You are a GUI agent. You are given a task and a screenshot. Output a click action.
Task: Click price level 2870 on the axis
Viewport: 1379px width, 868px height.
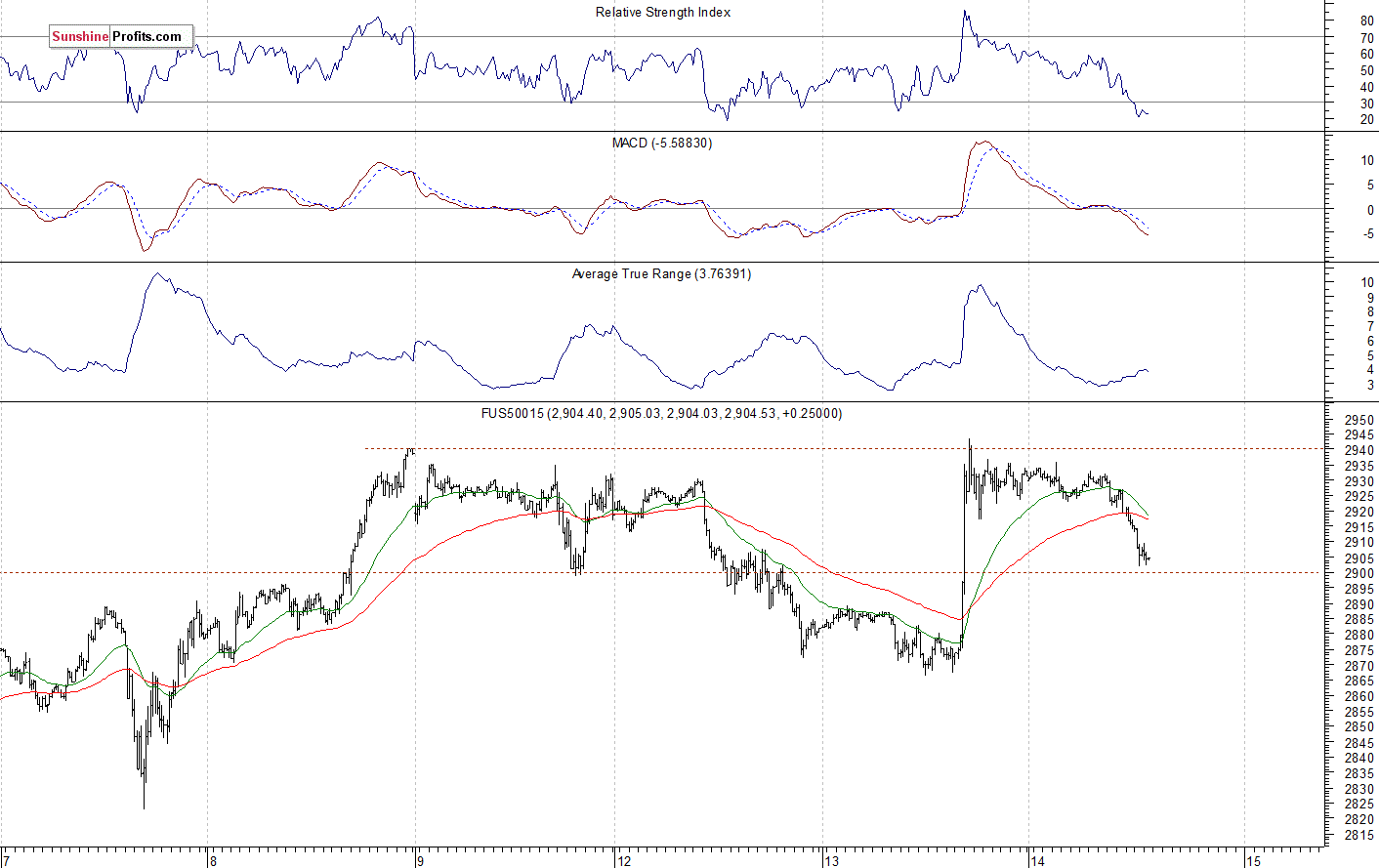[x=1358, y=665]
